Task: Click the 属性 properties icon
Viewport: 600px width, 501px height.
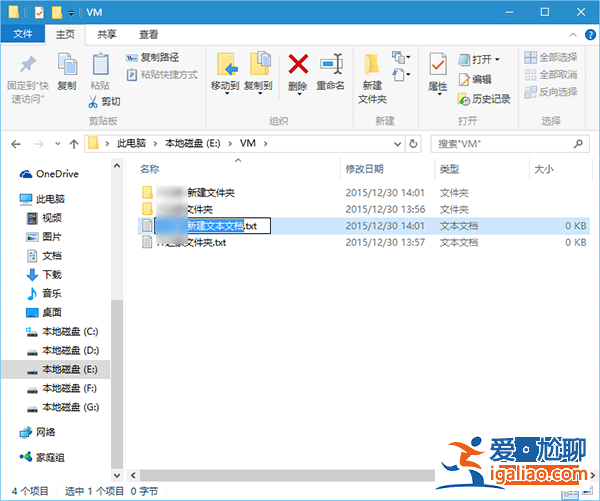Action: tap(438, 64)
